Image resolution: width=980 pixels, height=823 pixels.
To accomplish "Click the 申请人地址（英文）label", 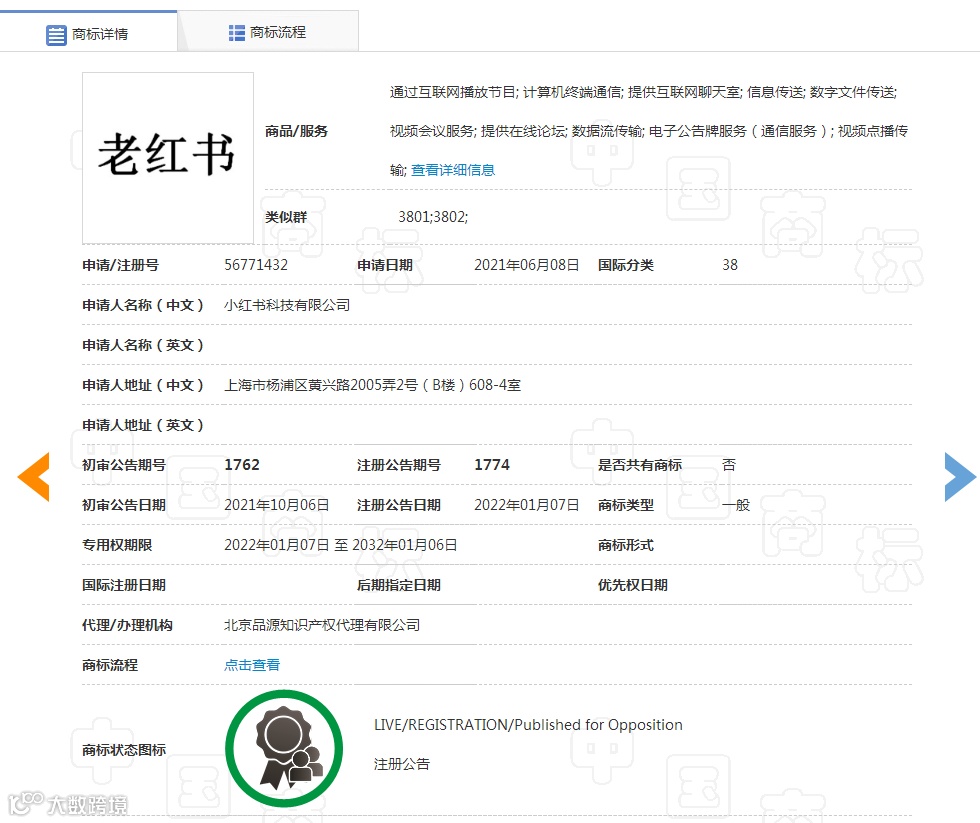I will pyautogui.click(x=143, y=425).
